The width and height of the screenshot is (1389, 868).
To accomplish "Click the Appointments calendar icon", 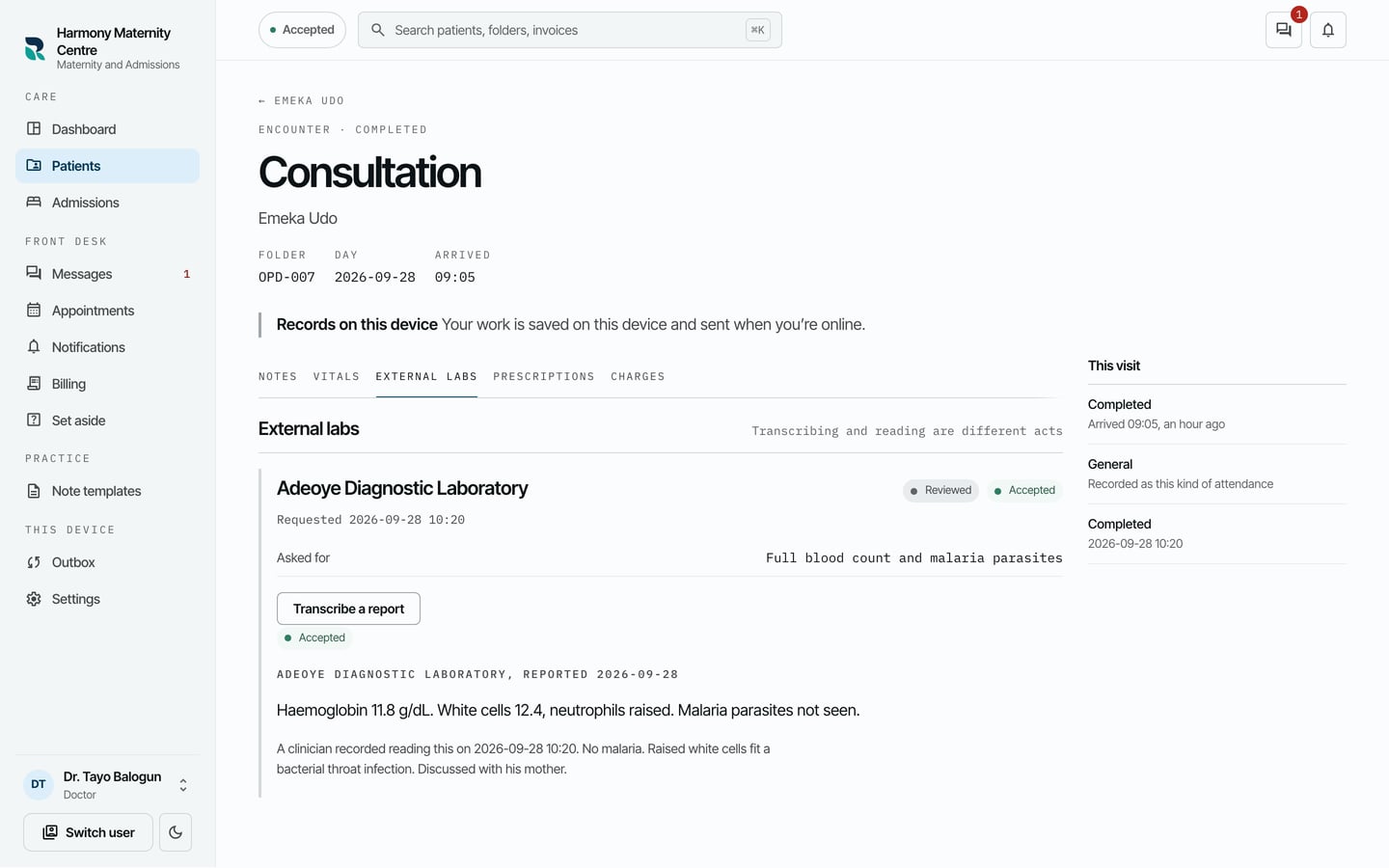I will 34,310.
